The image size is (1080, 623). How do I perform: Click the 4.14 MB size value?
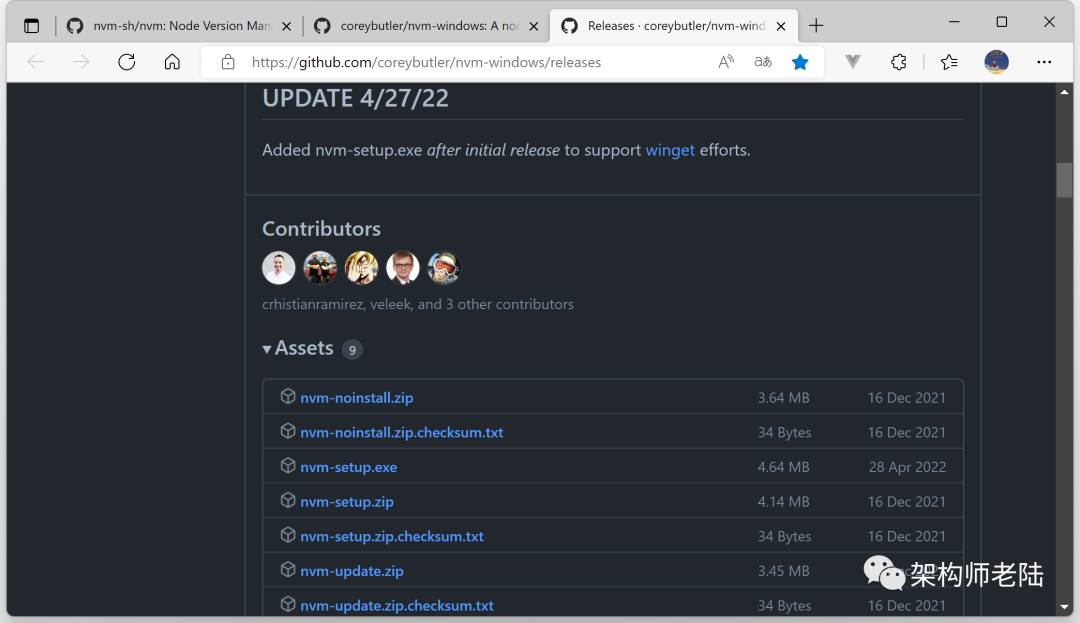click(x=784, y=502)
